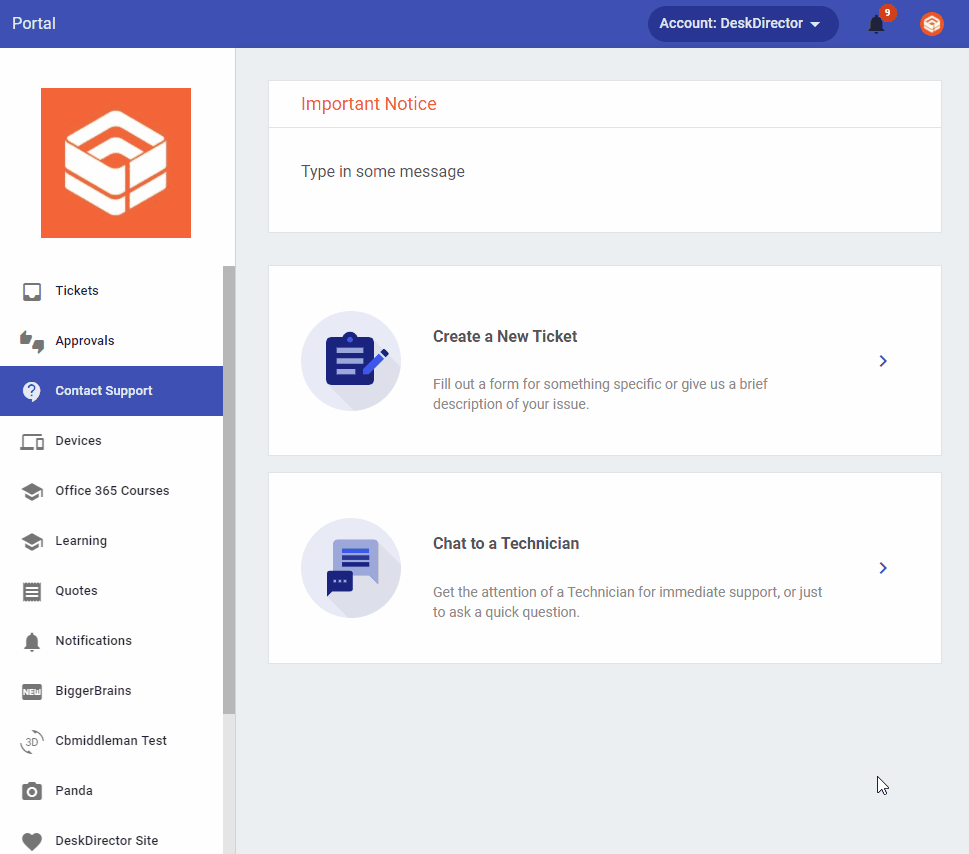Open notifications bell in top bar
969x854 pixels.
[876, 24]
